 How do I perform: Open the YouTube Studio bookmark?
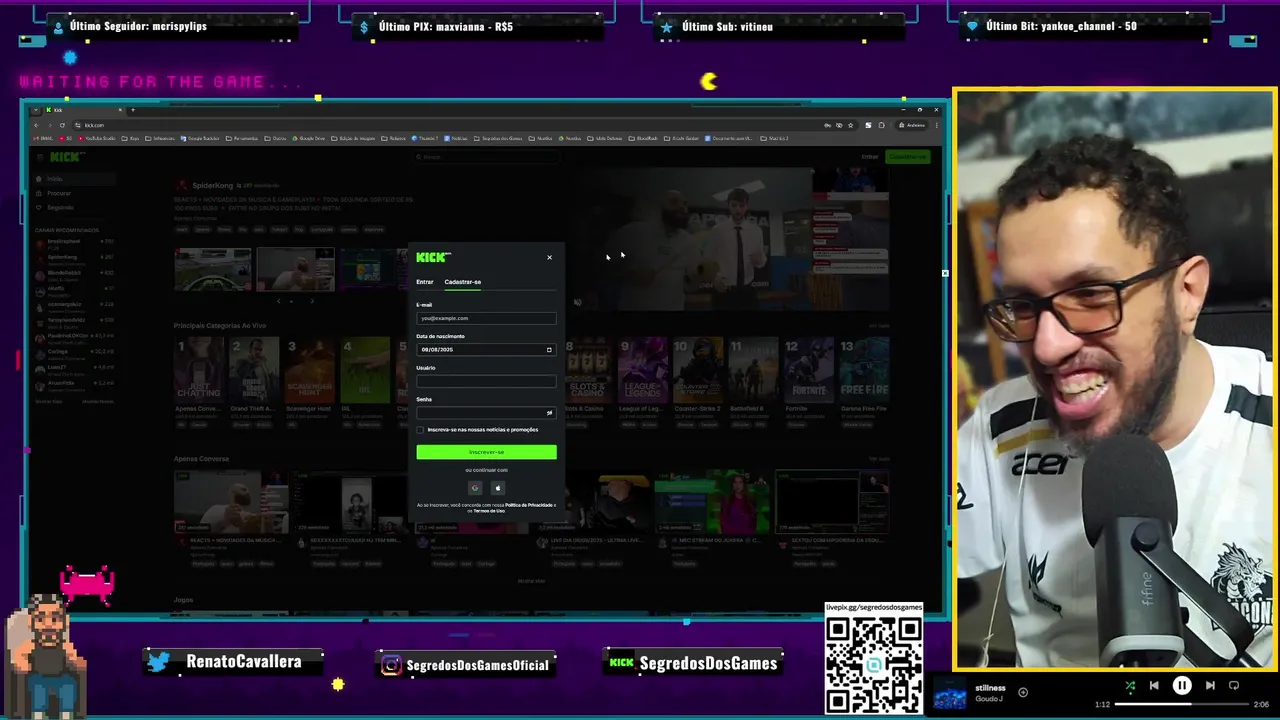[x=96, y=138]
